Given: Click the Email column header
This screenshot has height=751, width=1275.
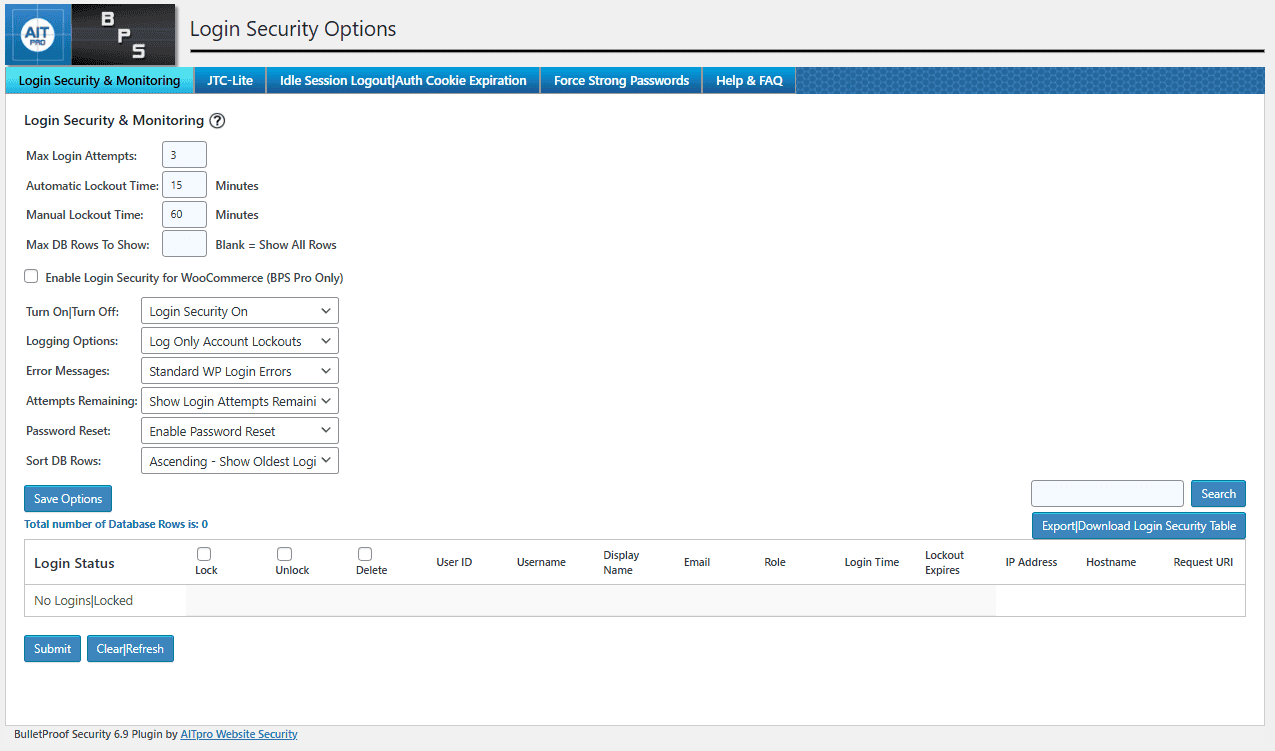Looking at the screenshot, I should coord(697,562).
